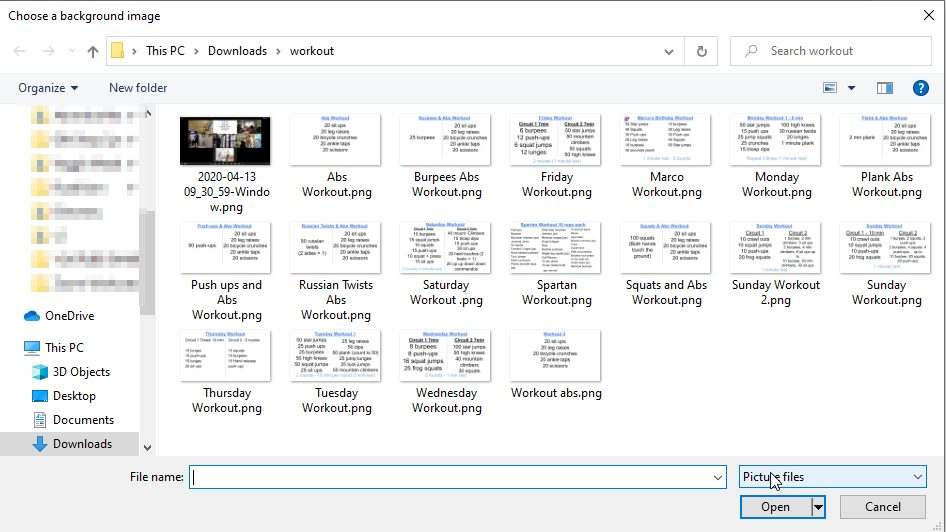Screen dimensions: 946x532
Task: Toggle the preview pane icon
Action: pos(884,88)
